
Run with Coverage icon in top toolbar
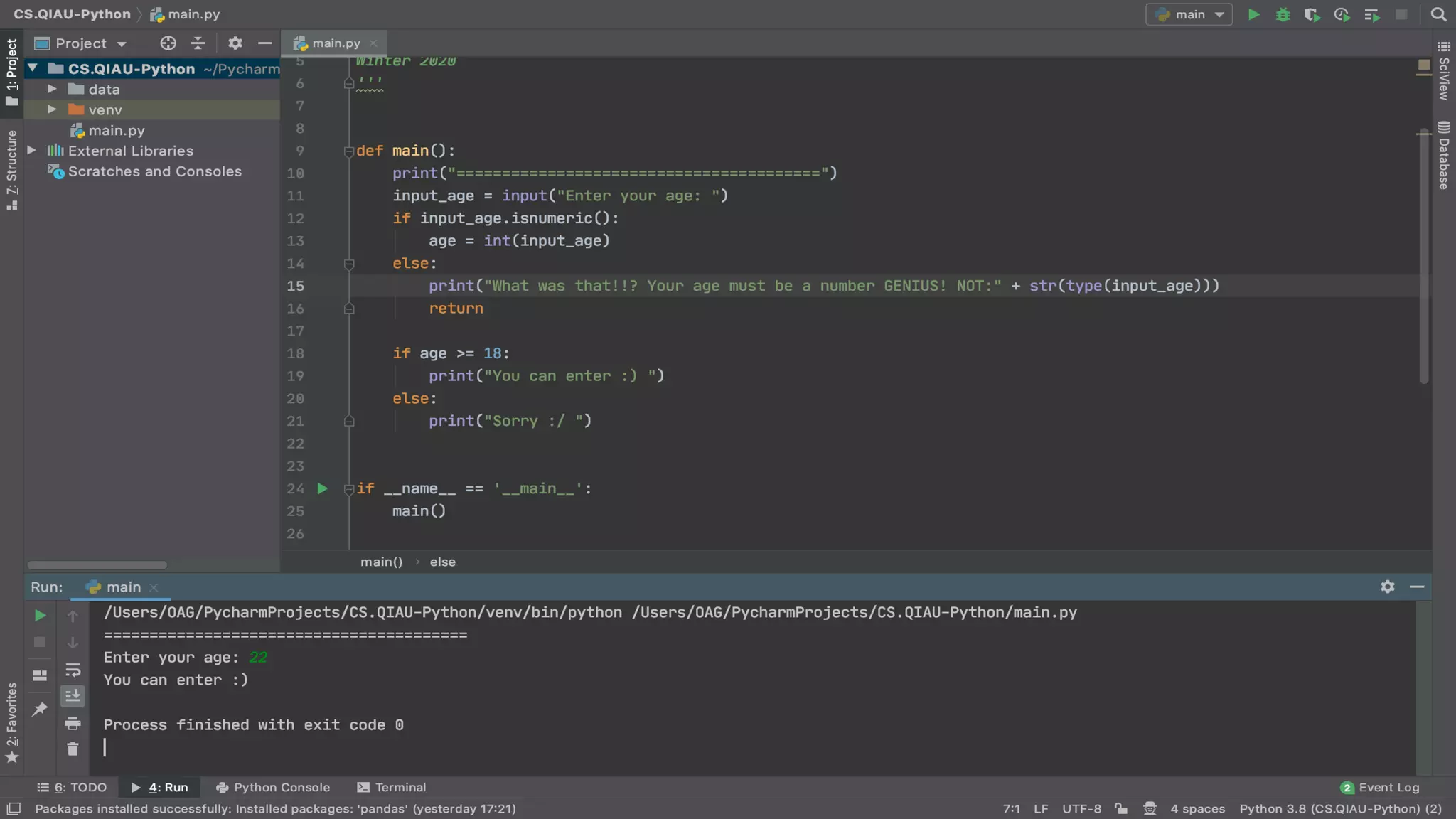click(x=1312, y=14)
